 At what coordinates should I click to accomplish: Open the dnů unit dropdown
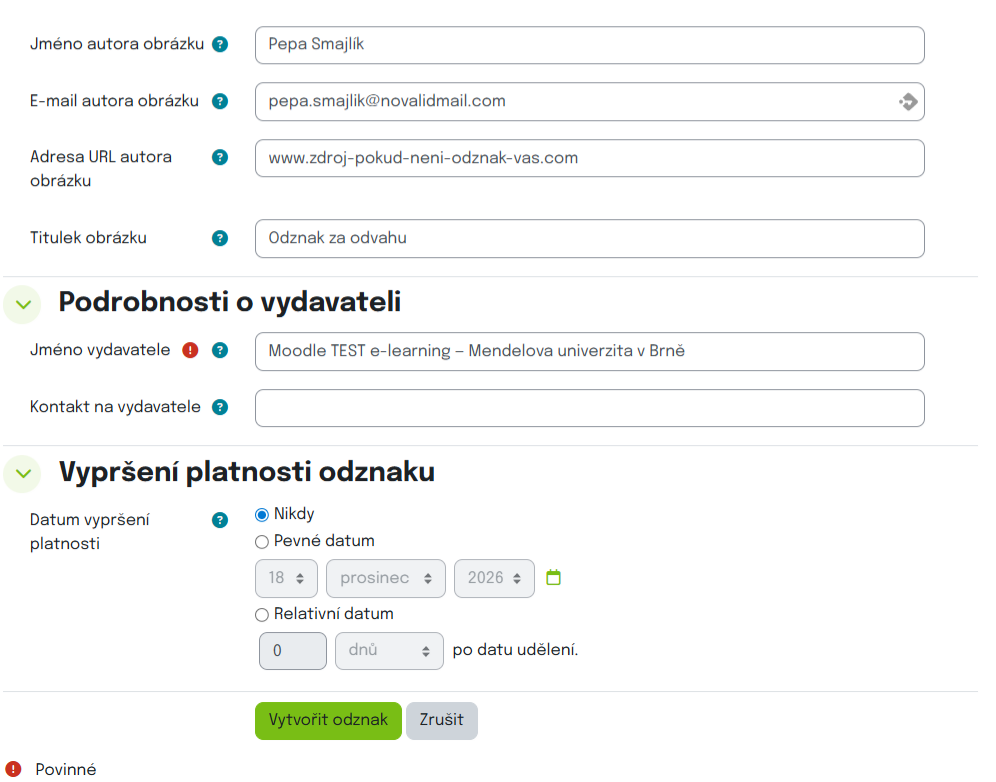[390, 650]
